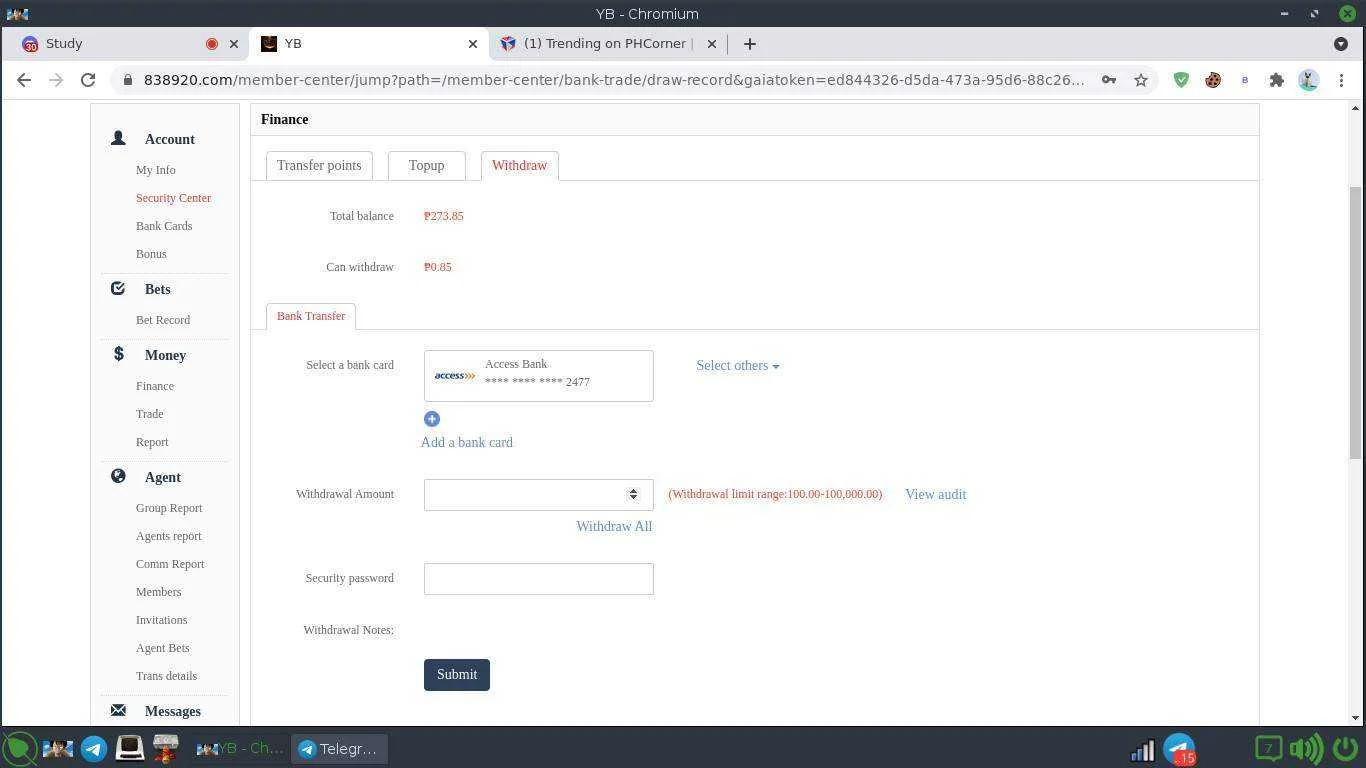Switch to Trending on PHCorner tab
This screenshot has width=1366, height=768.
pos(609,44)
